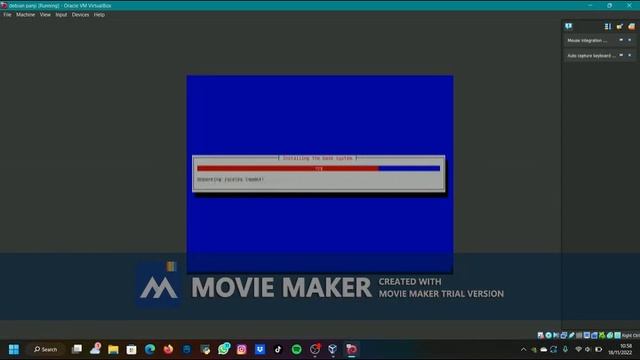This screenshot has height=360, width=640.
Task: Open Wi-Fi network tray icon
Action: pyautogui.click(x=578, y=349)
